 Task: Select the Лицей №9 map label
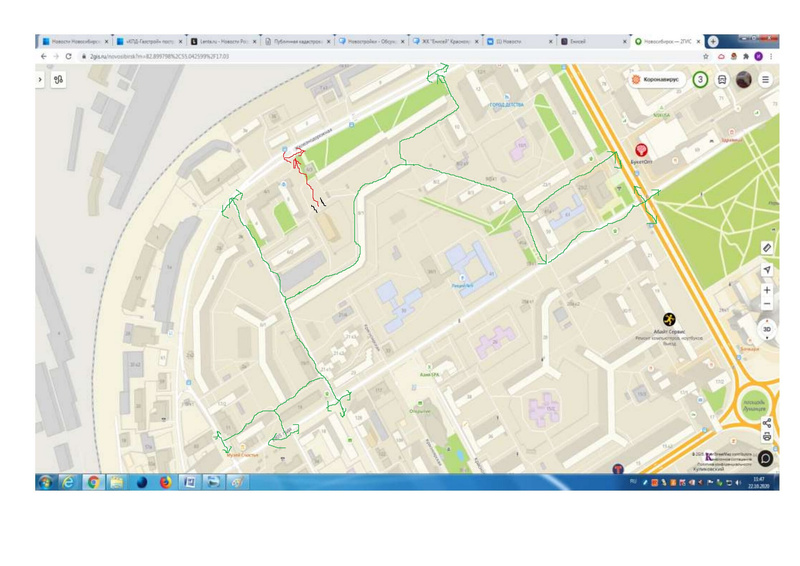point(462,286)
